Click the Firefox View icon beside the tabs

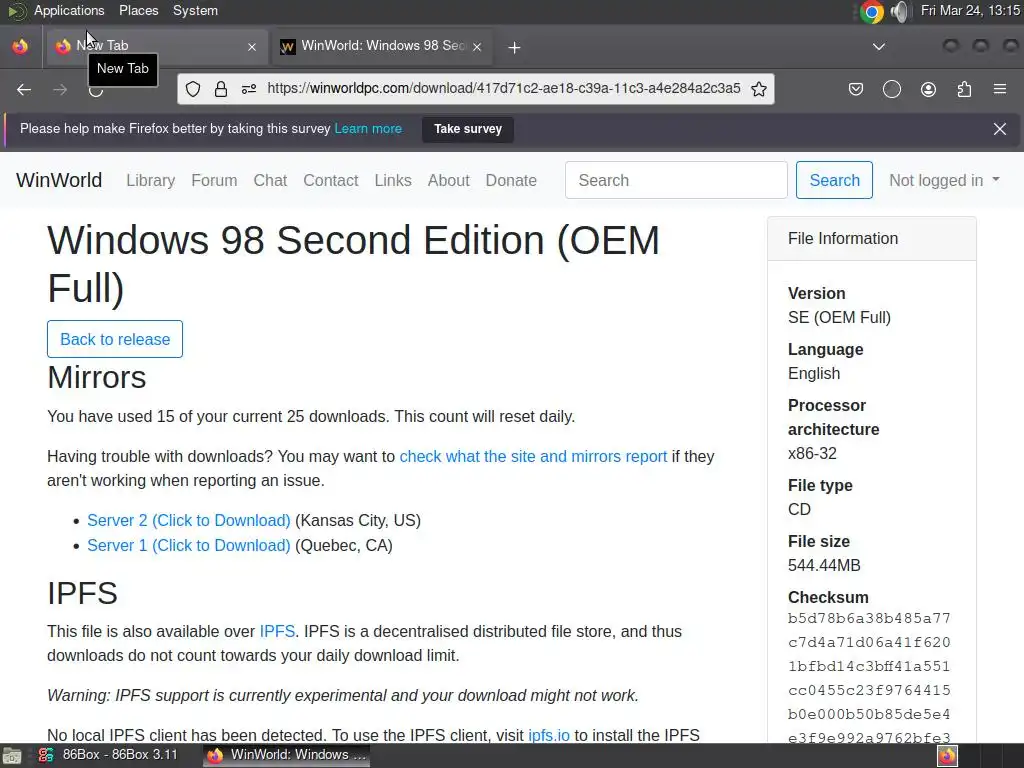tap(20, 46)
